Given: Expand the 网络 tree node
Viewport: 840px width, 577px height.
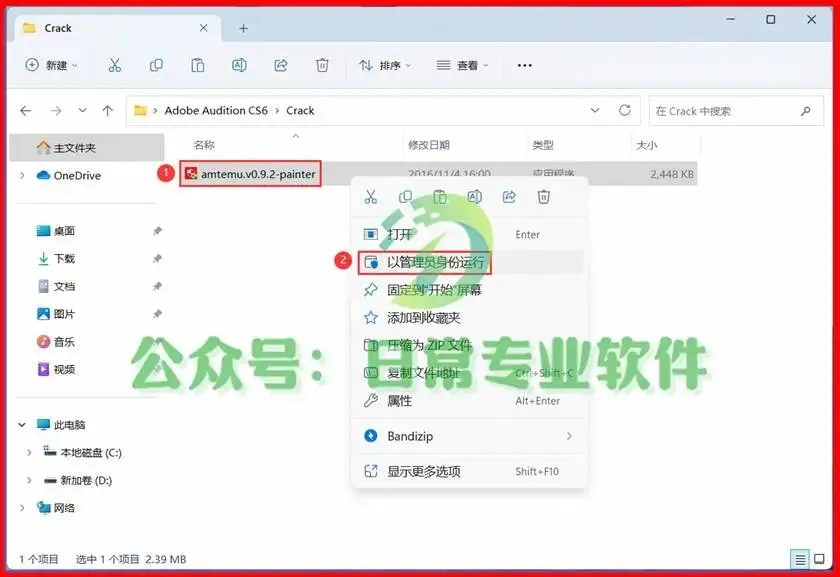Looking at the screenshot, I should pyautogui.click(x=22, y=508).
